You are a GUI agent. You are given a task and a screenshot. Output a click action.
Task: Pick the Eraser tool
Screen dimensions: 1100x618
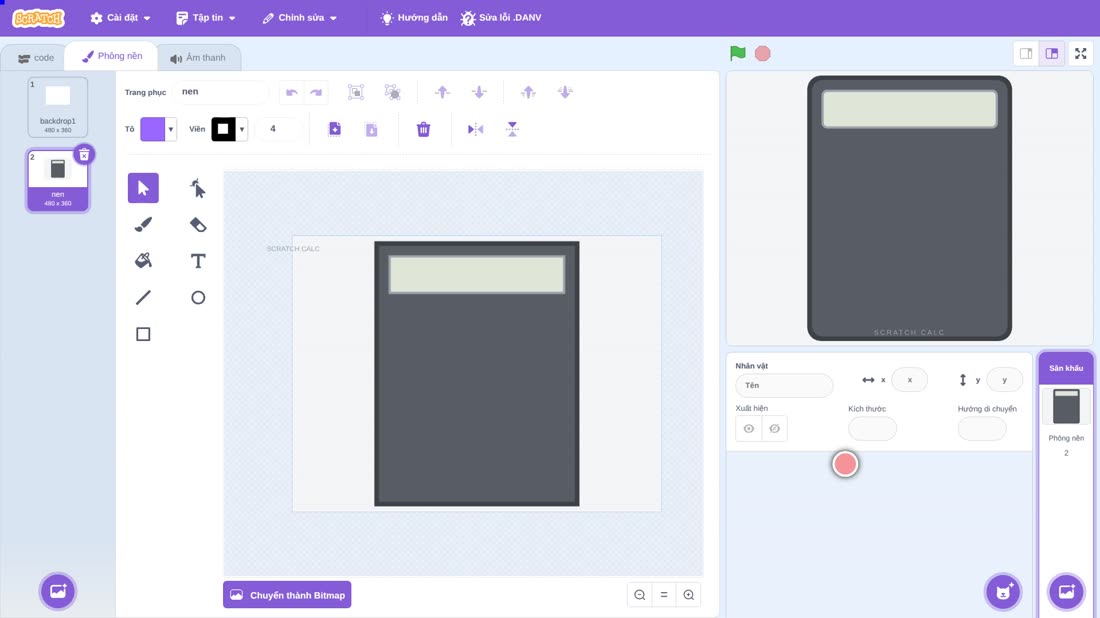click(198, 224)
